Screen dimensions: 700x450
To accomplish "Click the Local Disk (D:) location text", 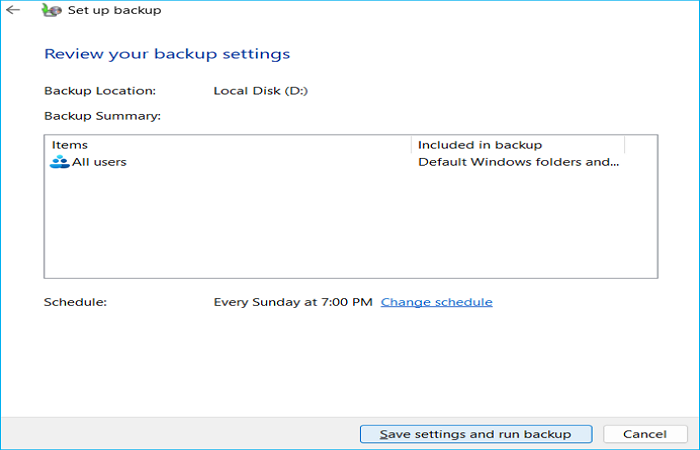I will 260,91.
